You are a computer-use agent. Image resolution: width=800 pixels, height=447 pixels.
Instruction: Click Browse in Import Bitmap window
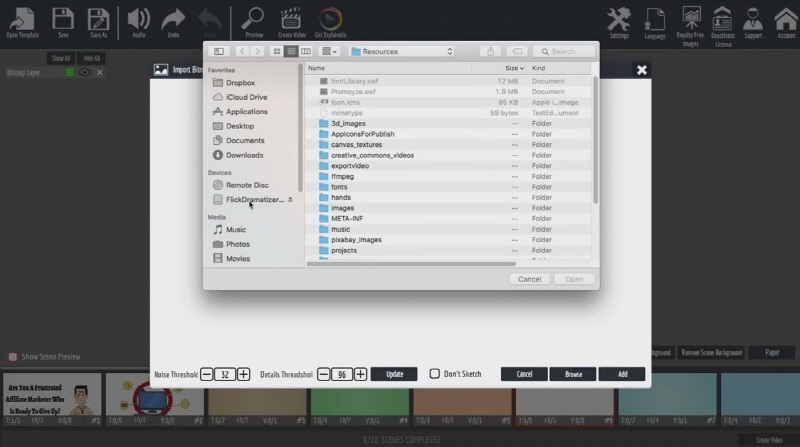tap(573, 374)
